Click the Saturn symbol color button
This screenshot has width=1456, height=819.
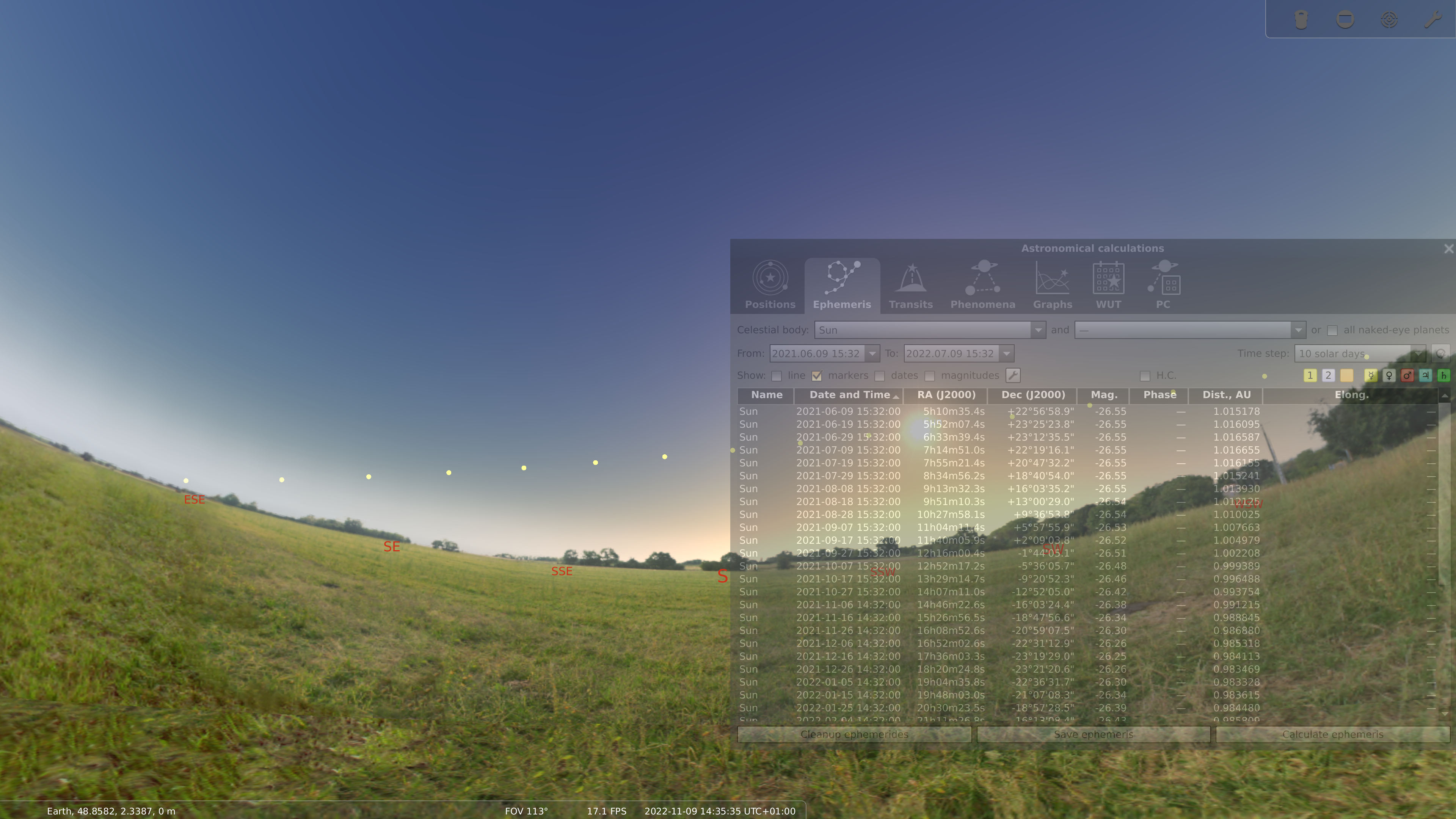1443,375
